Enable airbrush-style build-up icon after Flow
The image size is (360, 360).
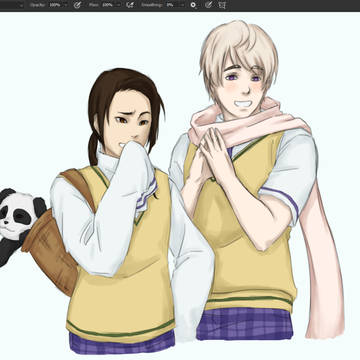click(130, 5)
